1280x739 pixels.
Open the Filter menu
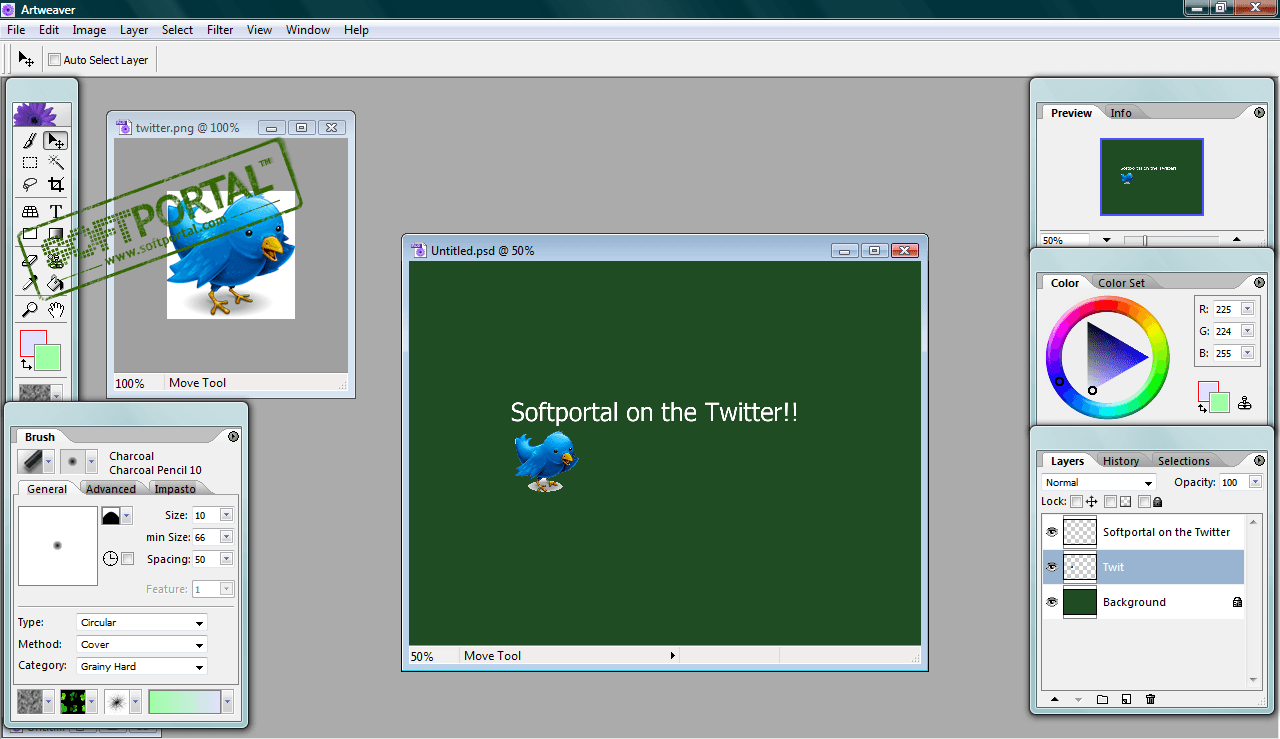click(x=220, y=30)
